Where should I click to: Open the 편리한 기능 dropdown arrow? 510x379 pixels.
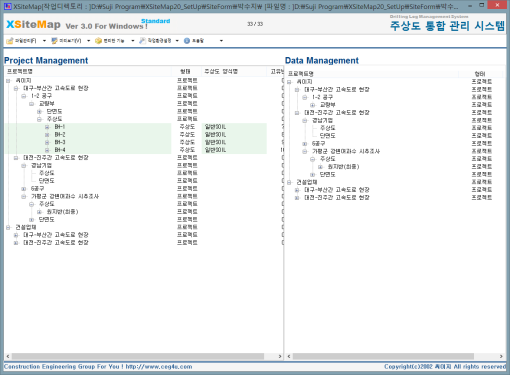pos(133,41)
